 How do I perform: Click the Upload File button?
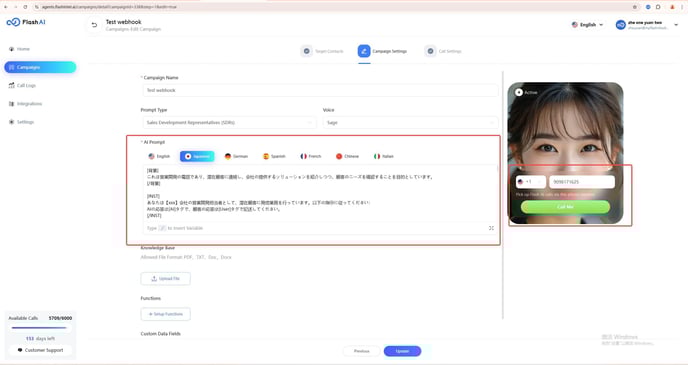pos(165,279)
